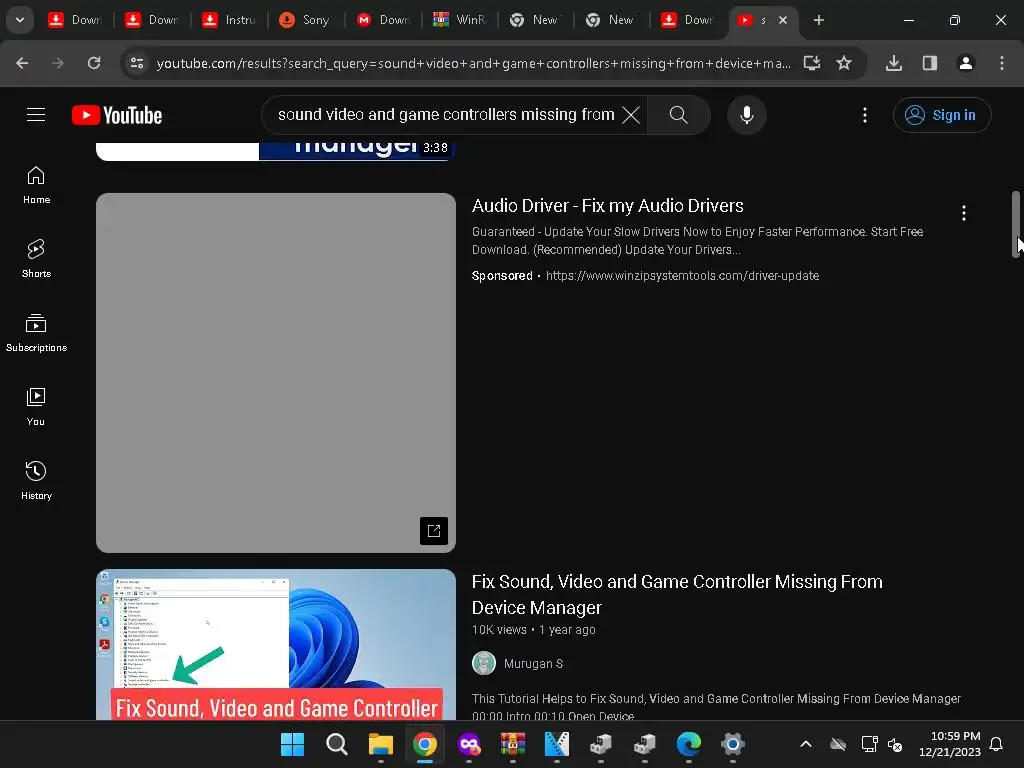Click the Chrome address bar URL

[473, 63]
